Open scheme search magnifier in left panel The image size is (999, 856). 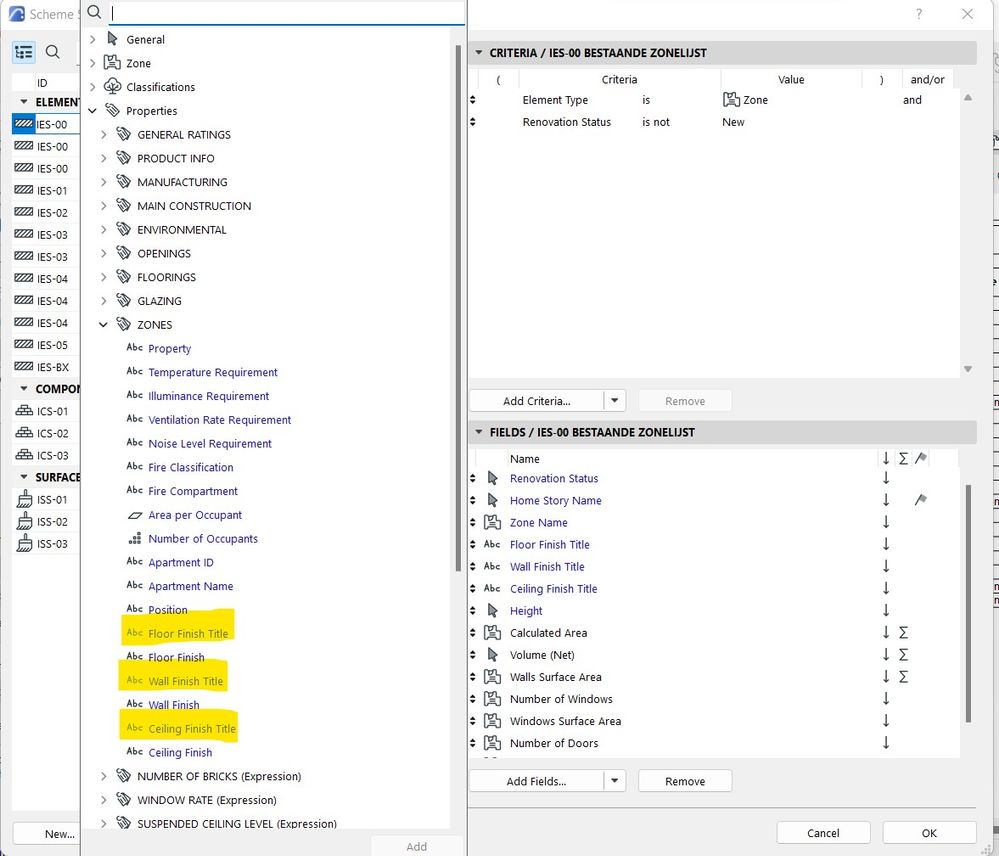(x=53, y=52)
